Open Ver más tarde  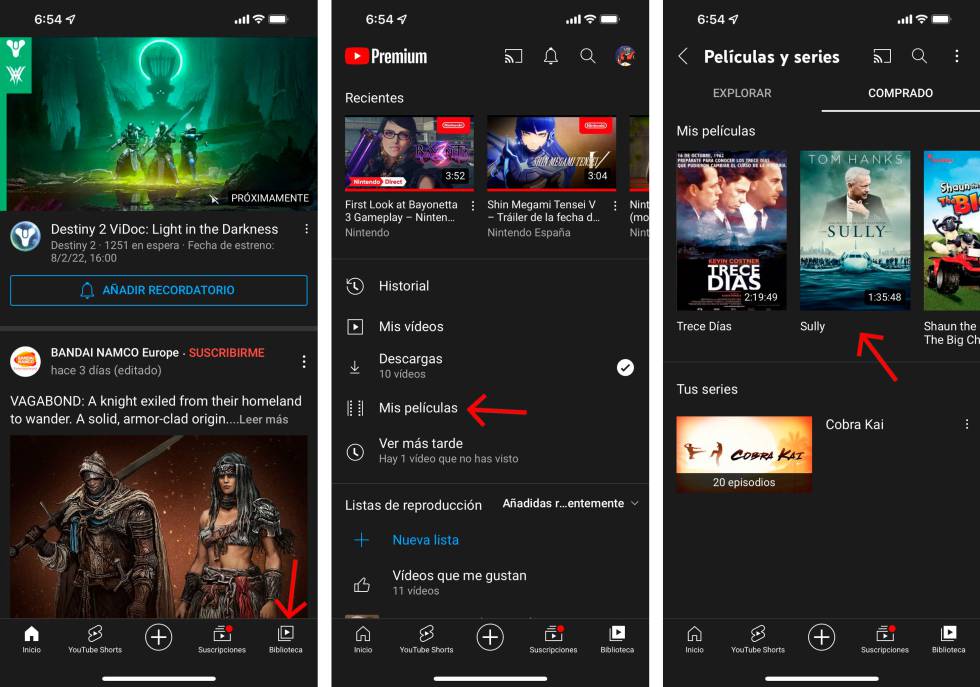coord(490,451)
